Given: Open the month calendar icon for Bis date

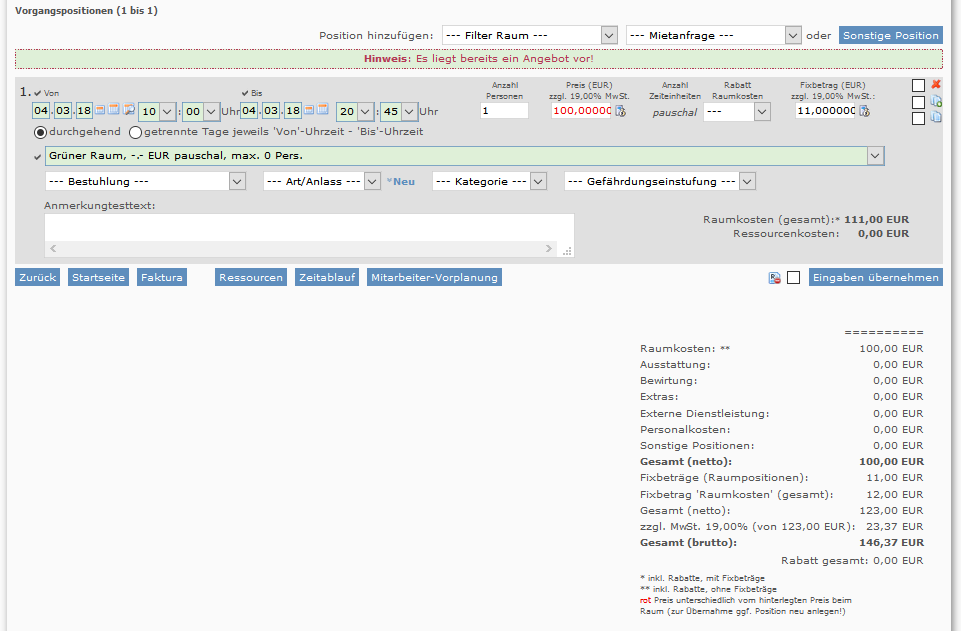Looking at the screenshot, I should coord(322,110).
